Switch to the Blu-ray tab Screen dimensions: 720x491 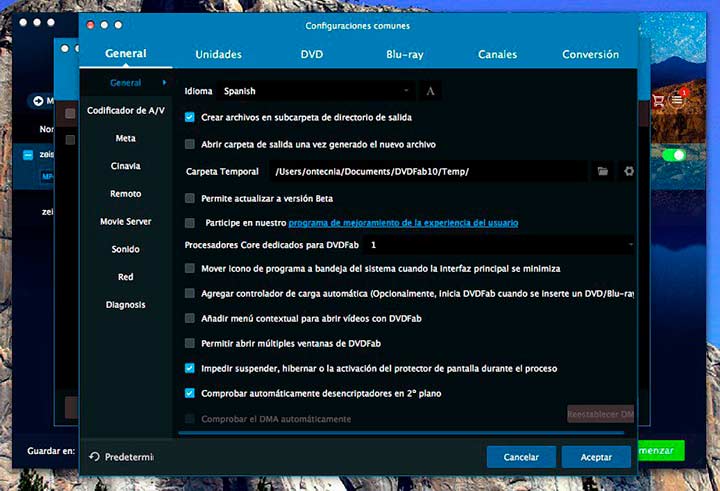click(x=405, y=54)
